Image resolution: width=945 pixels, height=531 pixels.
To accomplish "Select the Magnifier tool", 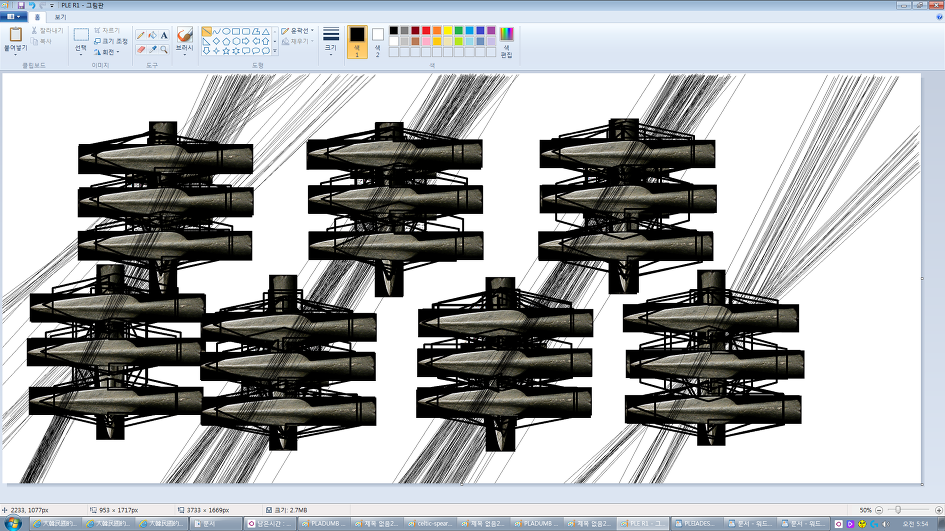I will coord(164,49).
